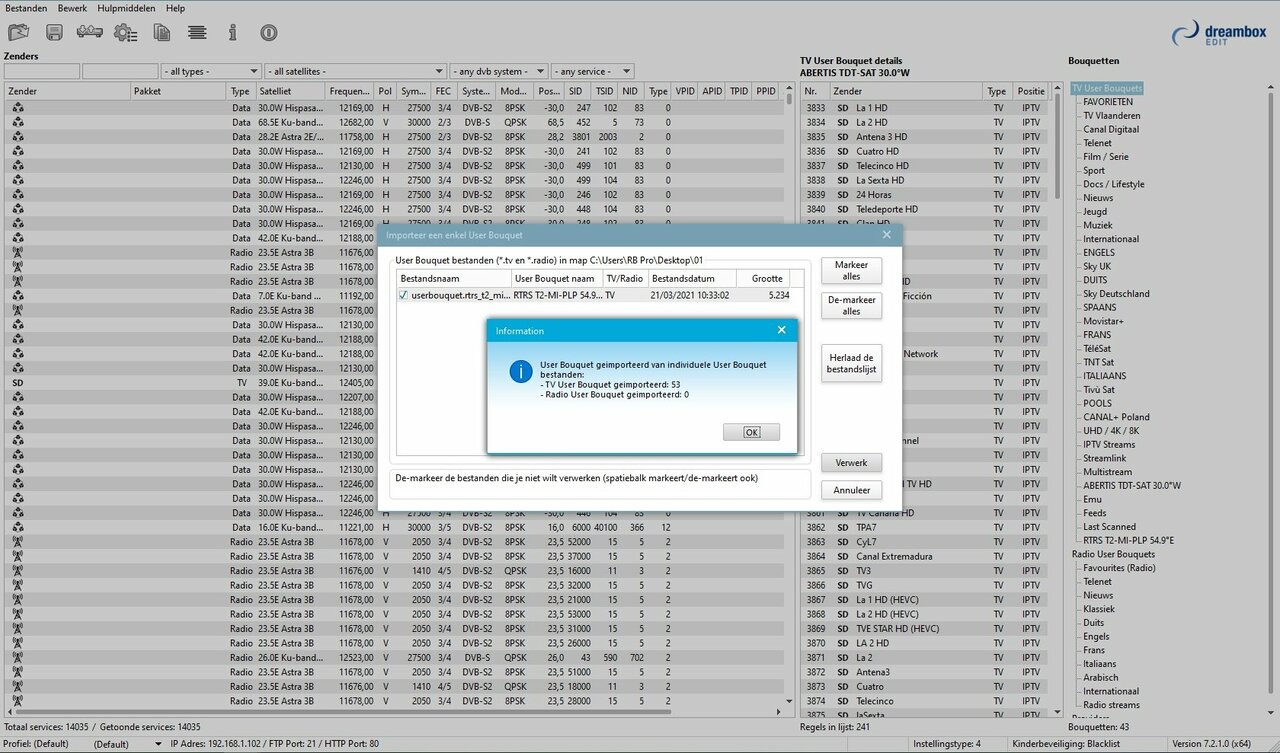The image size is (1280, 753).
Task: Click the 'Markeer alles' button
Action: (x=851, y=270)
